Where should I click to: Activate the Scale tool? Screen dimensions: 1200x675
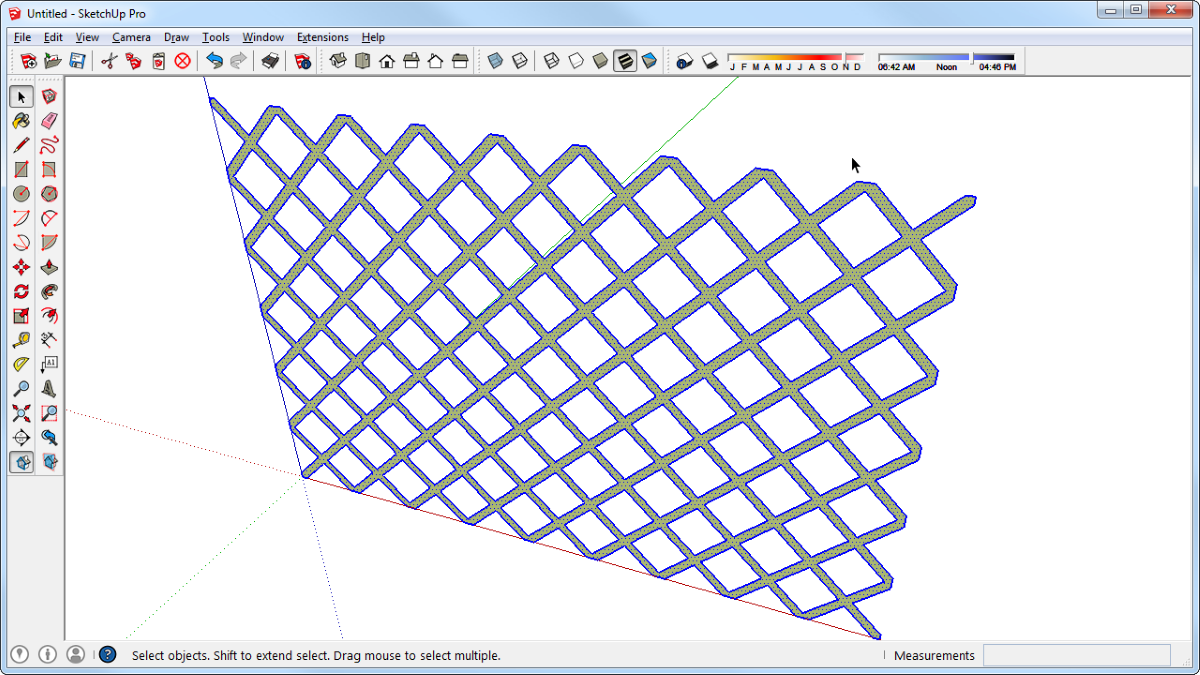click(x=21, y=316)
